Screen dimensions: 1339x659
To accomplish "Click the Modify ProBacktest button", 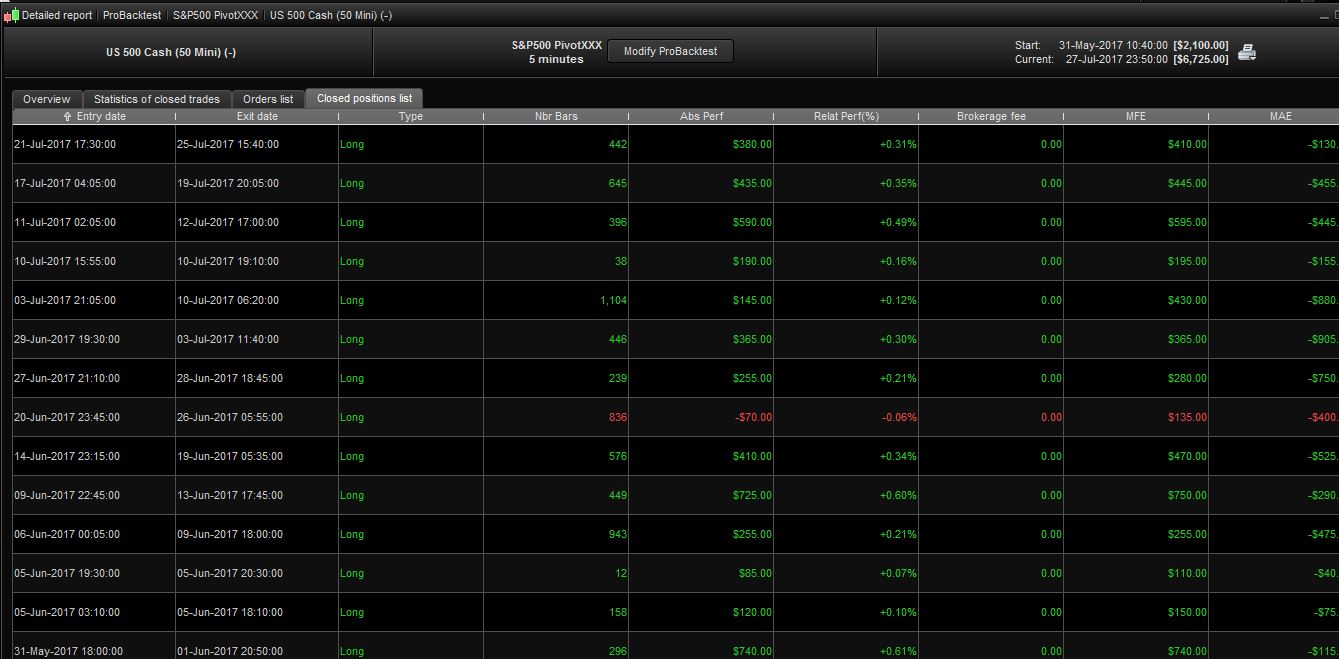I will (670, 51).
